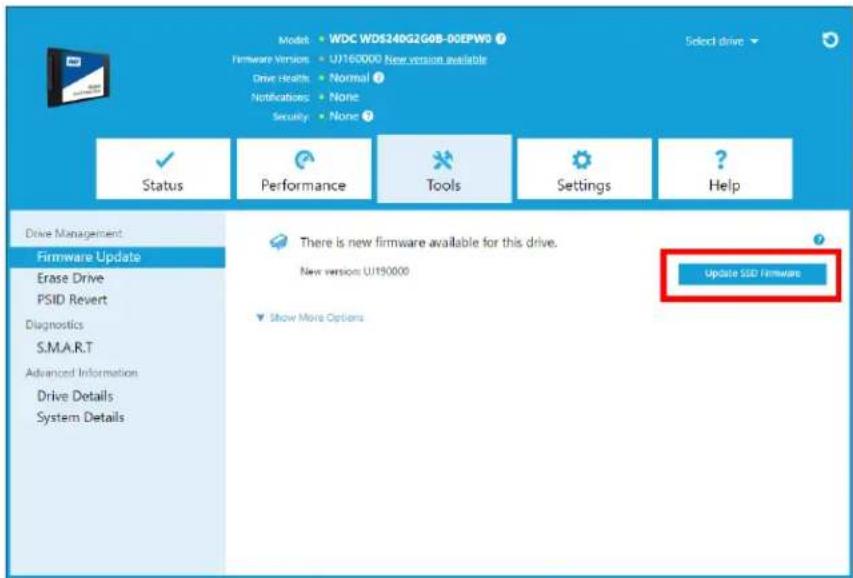
Task: Click the help icon beside Drive Health Normal
Action: pos(379,78)
